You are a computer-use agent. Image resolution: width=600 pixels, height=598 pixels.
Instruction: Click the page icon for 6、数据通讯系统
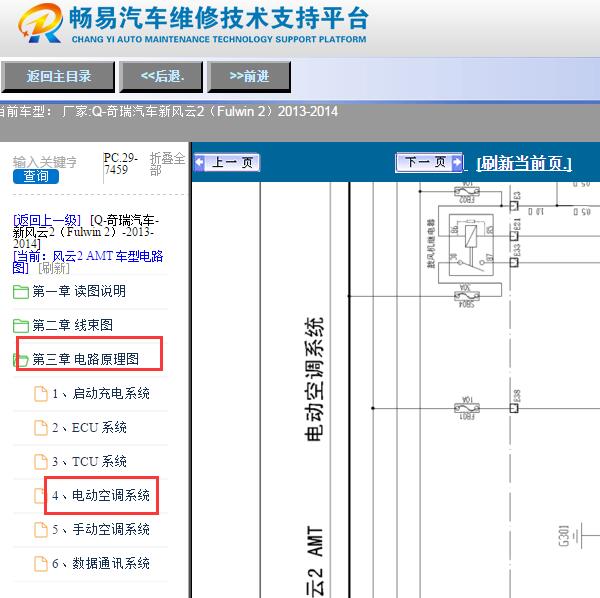pyautogui.click(x=41, y=564)
